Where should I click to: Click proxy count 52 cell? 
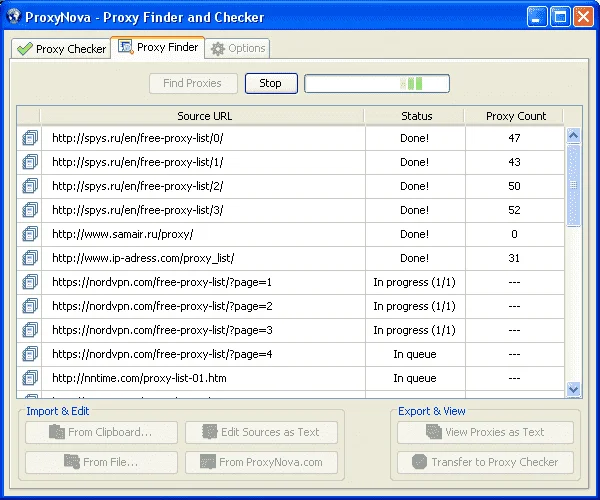point(514,210)
